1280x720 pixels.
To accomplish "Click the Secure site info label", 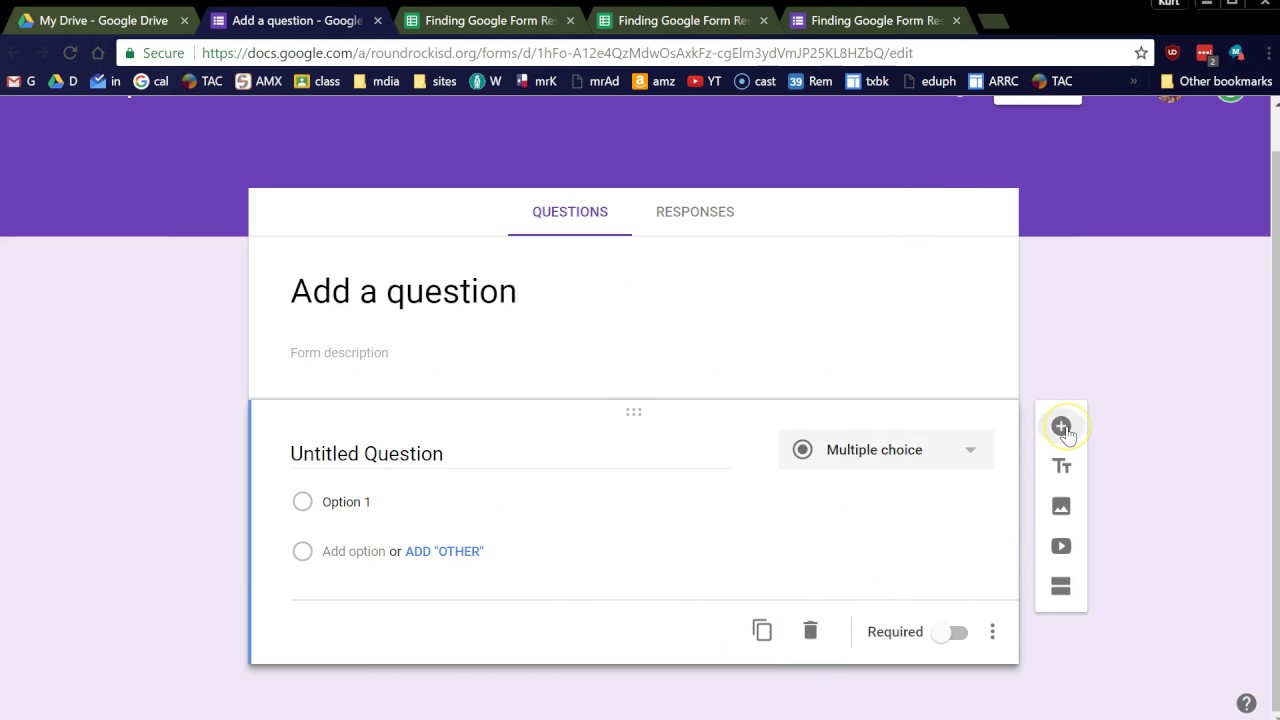I will [x=154, y=53].
